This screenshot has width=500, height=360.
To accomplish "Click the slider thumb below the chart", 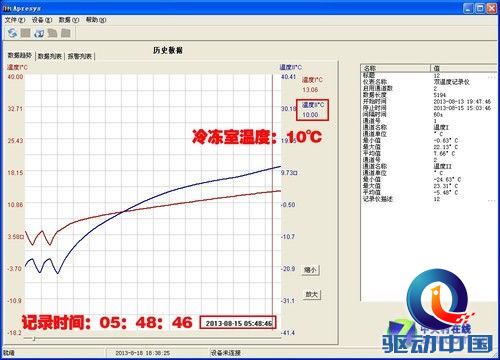I will coord(34,339).
